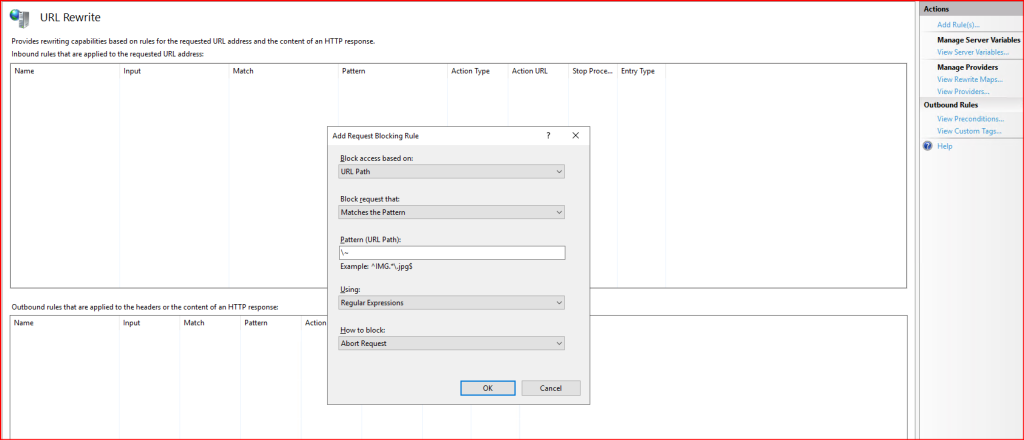1024x440 pixels.
Task: Open the View Providers link
Action: pyautogui.click(x=963, y=91)
